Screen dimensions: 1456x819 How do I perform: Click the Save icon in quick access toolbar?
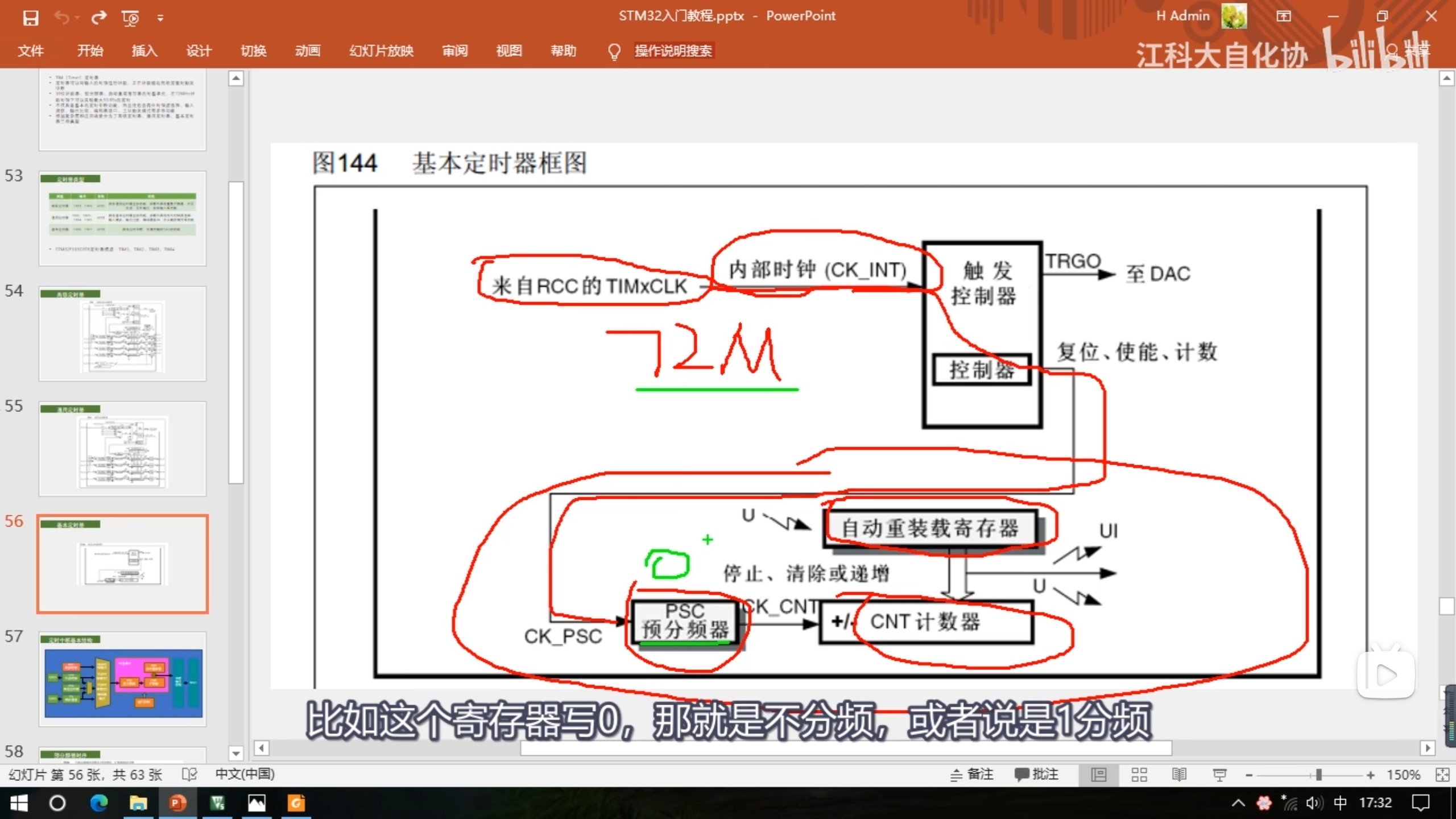(30, 18)
